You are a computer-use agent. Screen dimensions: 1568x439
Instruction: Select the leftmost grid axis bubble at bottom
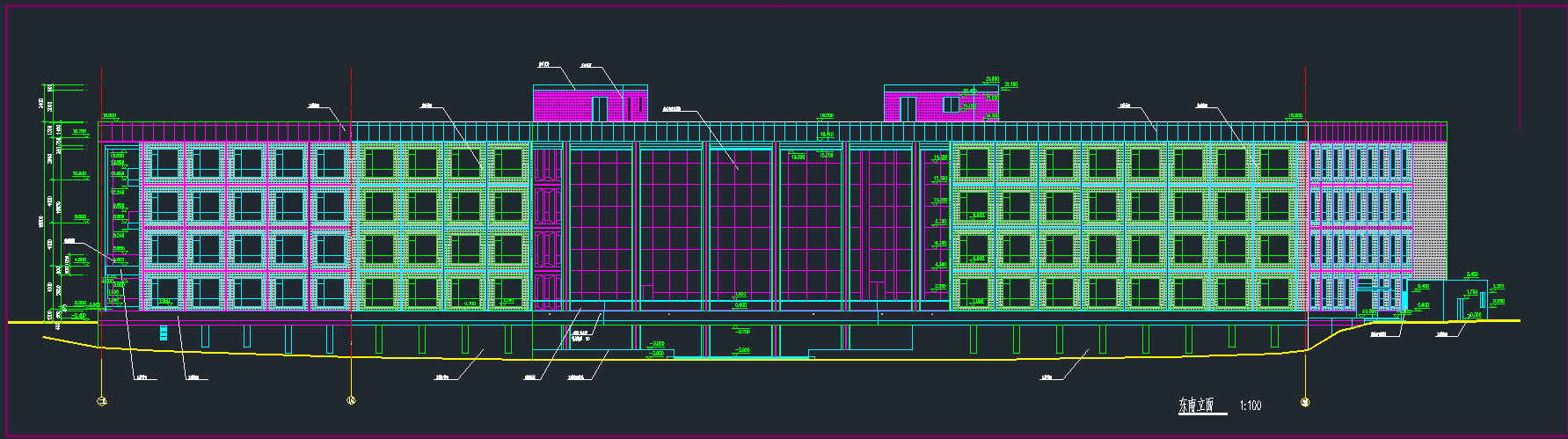pos(102,401)
